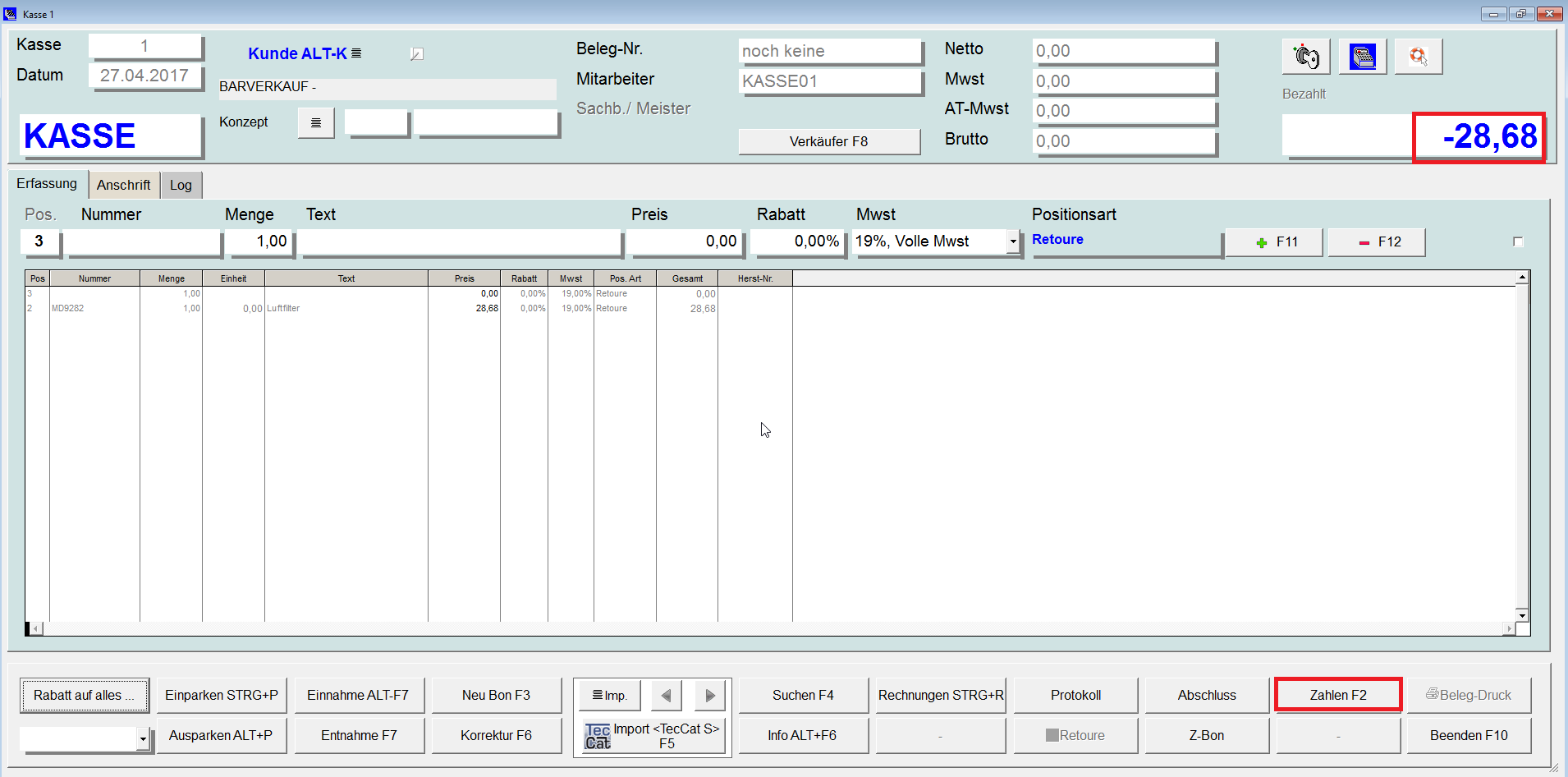Click the Rabatt 0,00% field
The height and width of the screenshot is (777, 1568).
click(796, 242)
